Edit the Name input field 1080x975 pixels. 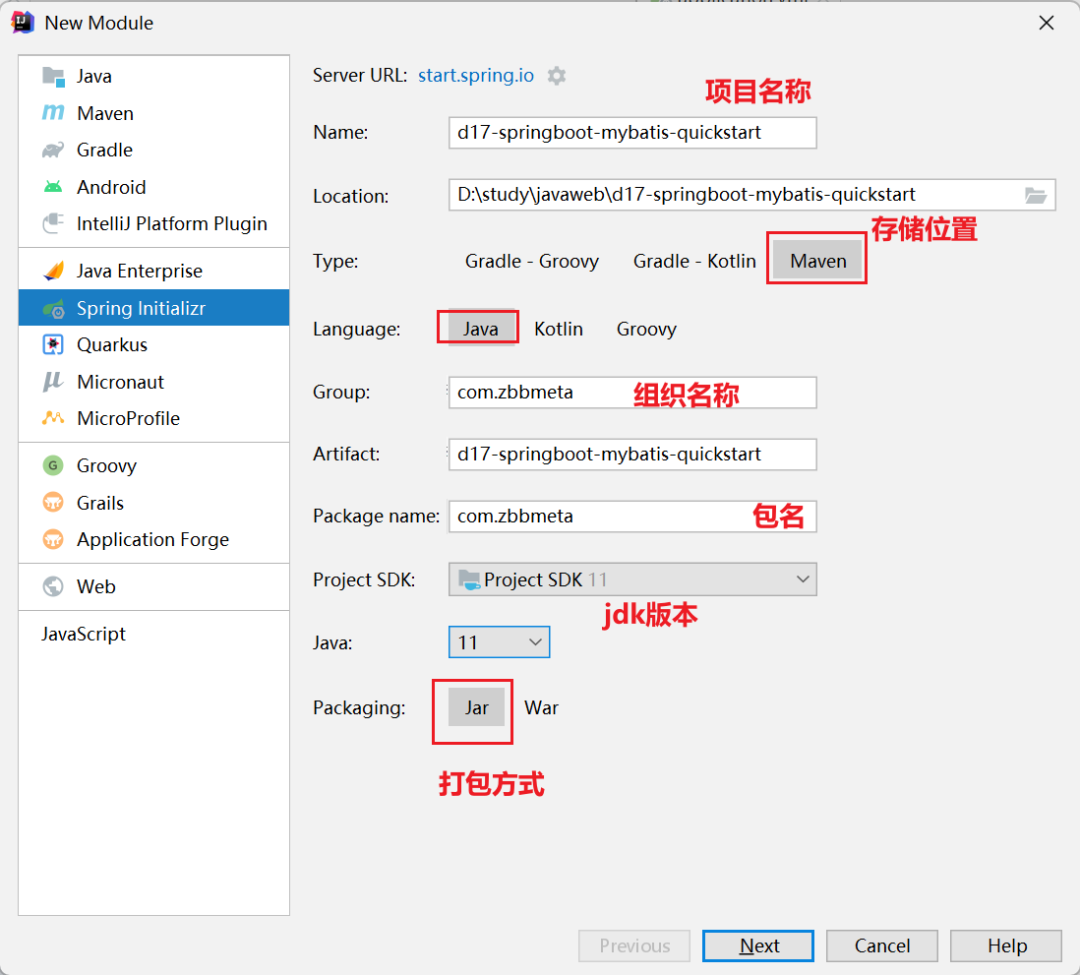pos(632,132)
